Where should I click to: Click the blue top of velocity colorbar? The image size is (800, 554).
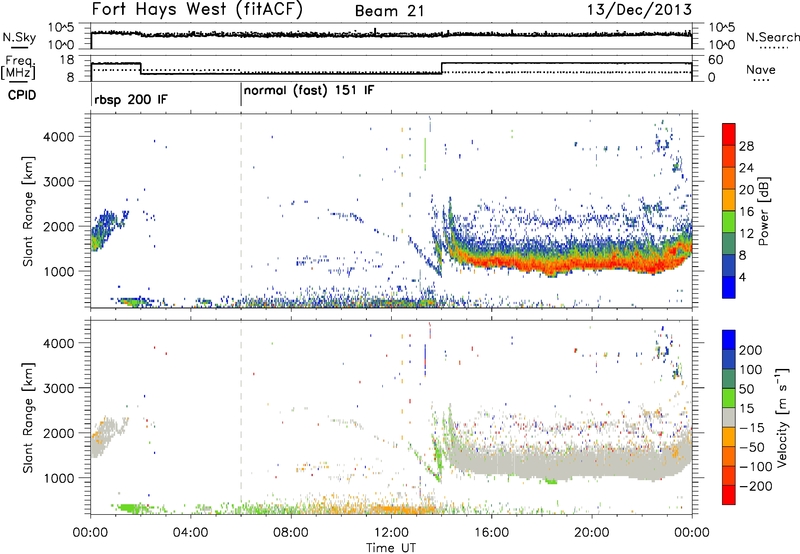pos(729,340)
